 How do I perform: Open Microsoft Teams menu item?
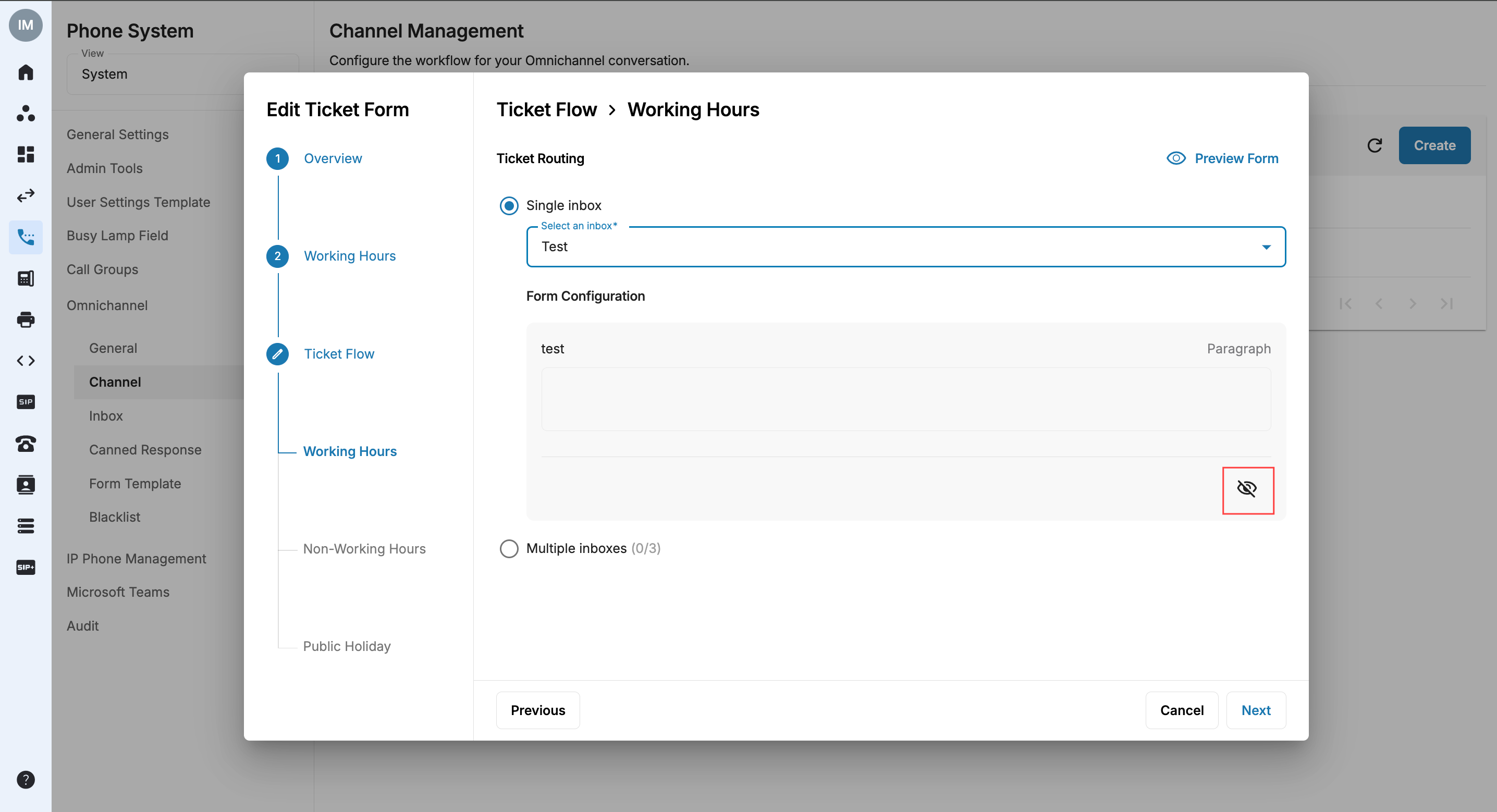tap(118, 592)
